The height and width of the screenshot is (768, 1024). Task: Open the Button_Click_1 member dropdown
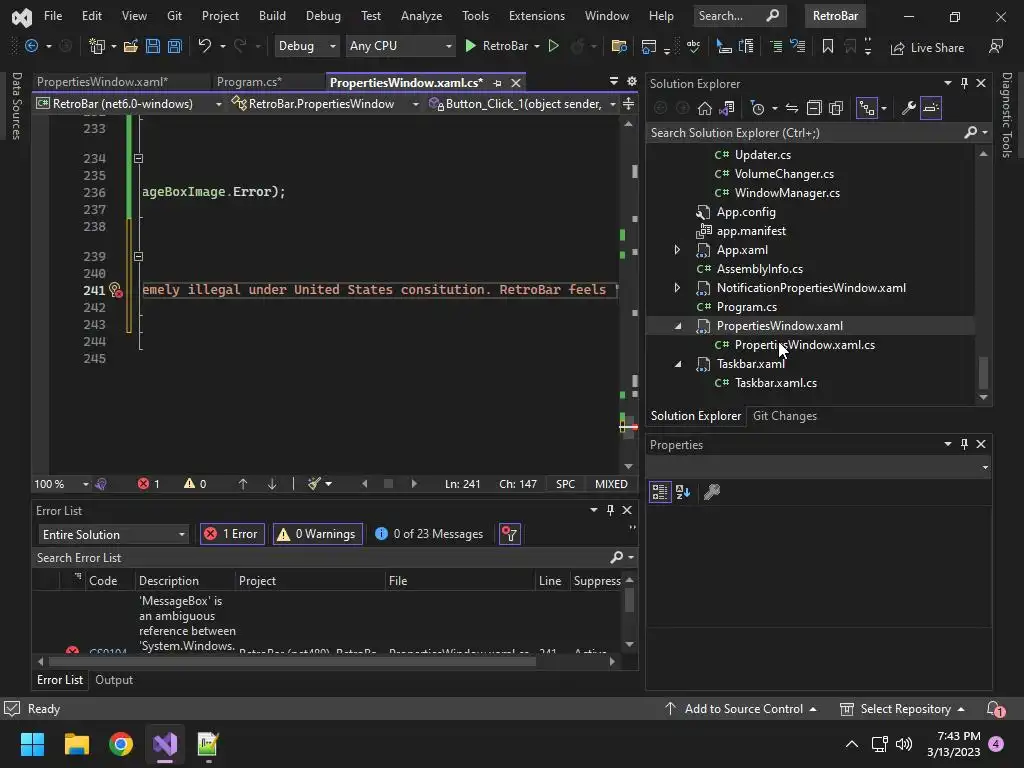522,104
